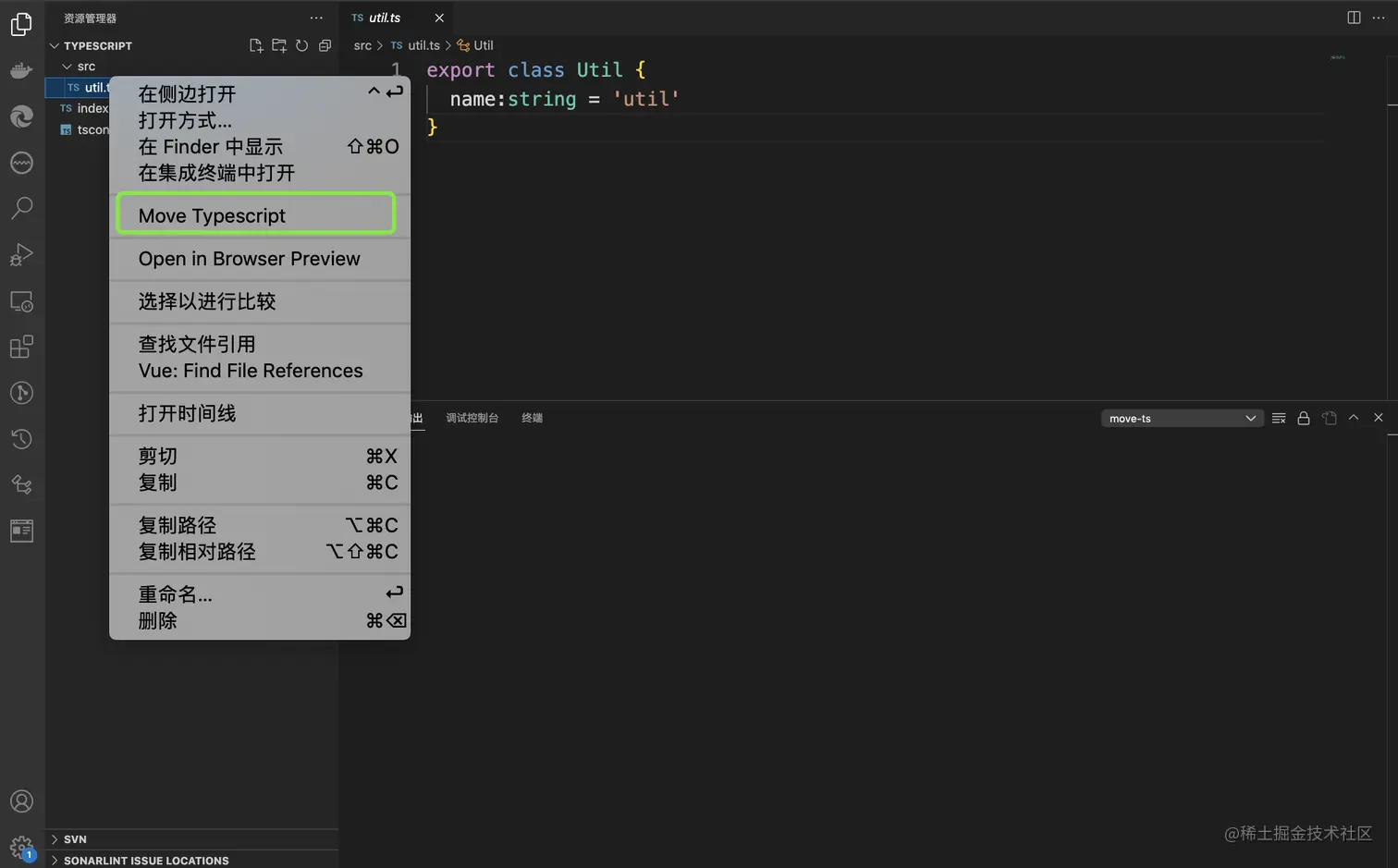This screenshot has width=1398, height=868.
Task: Click line number 1 in the gutter
Action: [396, 70]
